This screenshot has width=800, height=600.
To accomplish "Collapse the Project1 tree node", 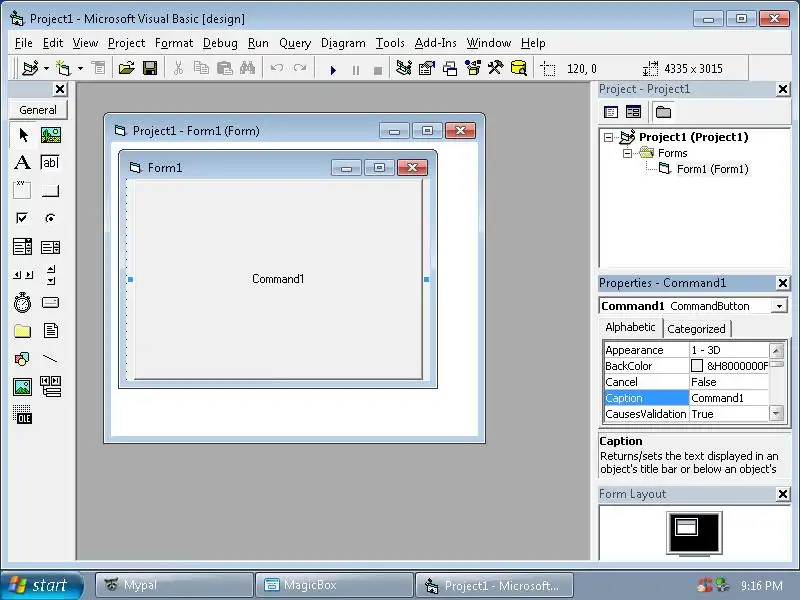I will click(x=608, y=137).
